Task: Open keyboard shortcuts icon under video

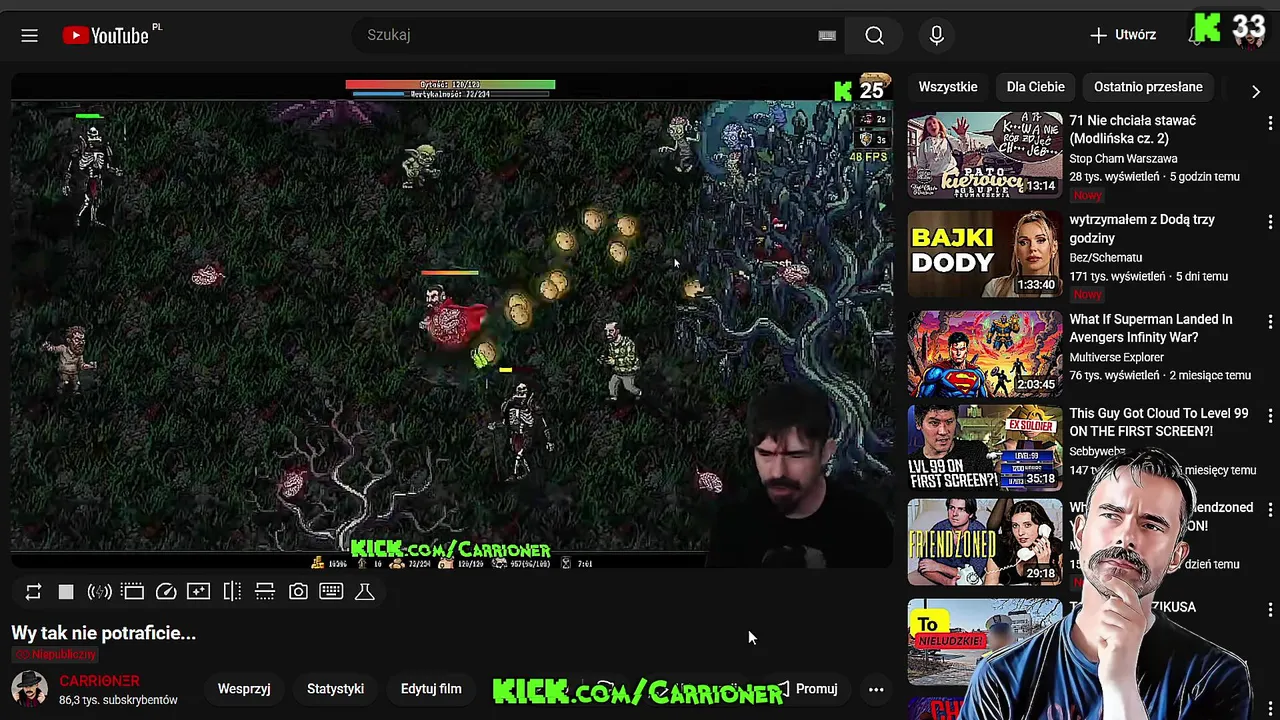Action: pyautogui.click(x=331, y=592)
